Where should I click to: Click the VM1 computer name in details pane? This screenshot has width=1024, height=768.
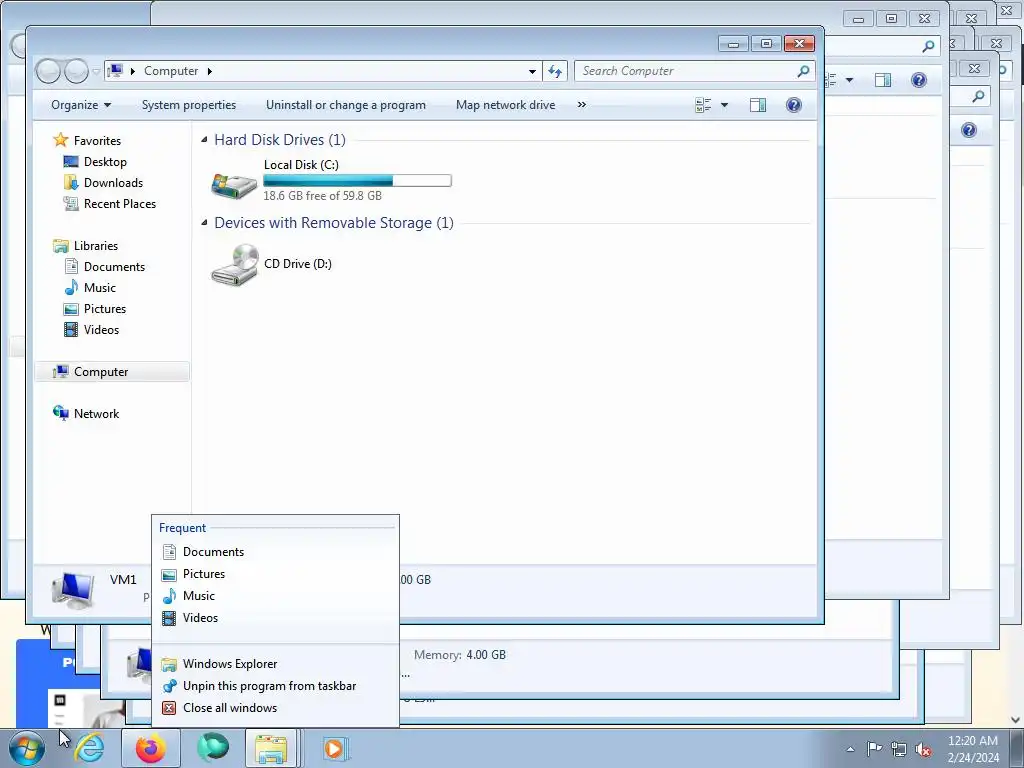[x=123, y=579]
